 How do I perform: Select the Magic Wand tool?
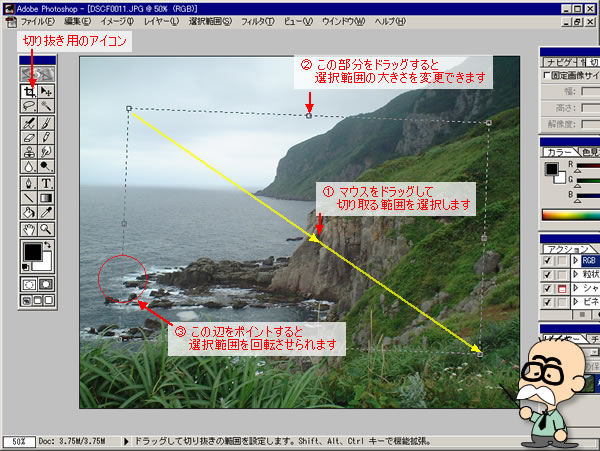tap(46, 105)
